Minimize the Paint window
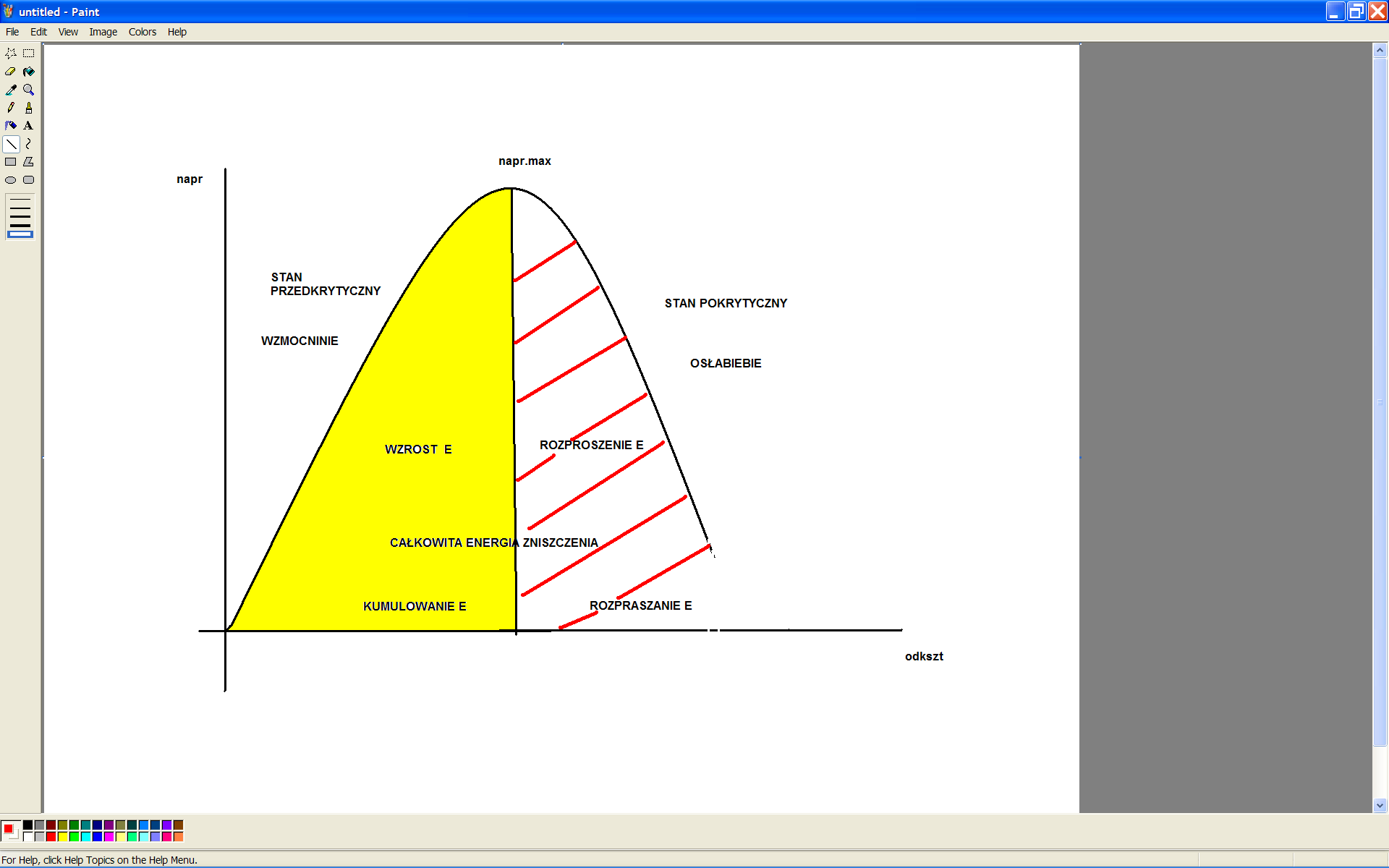The width and height of the screenshot is (1389, 868). 1335,11
